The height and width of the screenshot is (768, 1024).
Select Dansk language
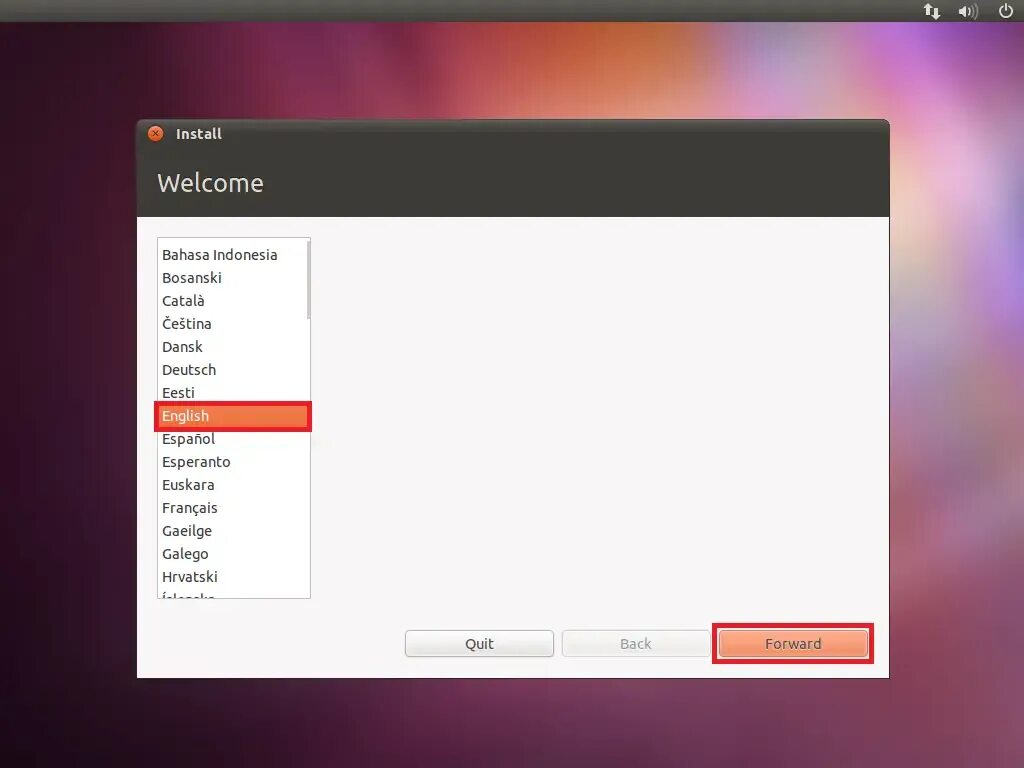point(232,347)
